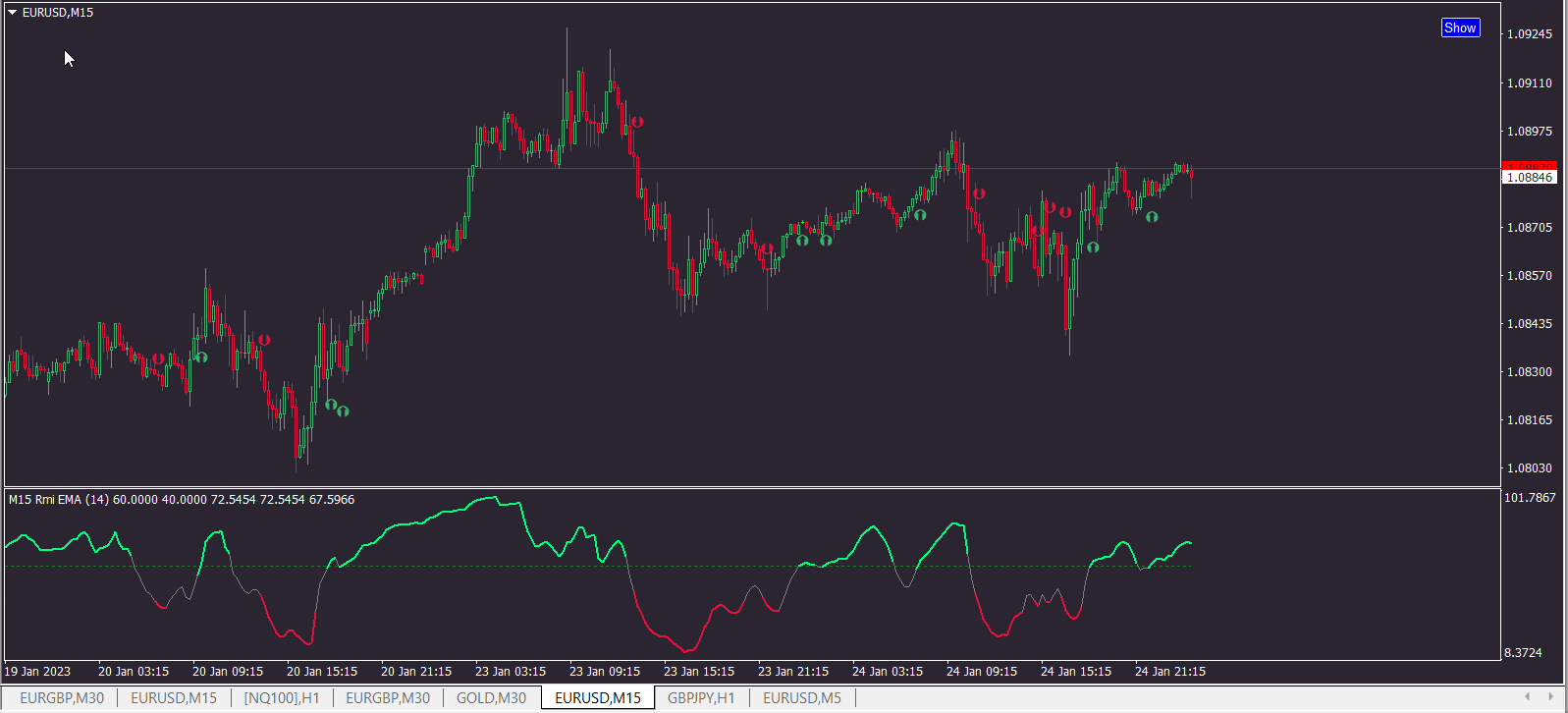Viewport: 1568px width, 713px height.
Task: Open the [NQ100],H1 chart tab
Action: coord(282,698)
